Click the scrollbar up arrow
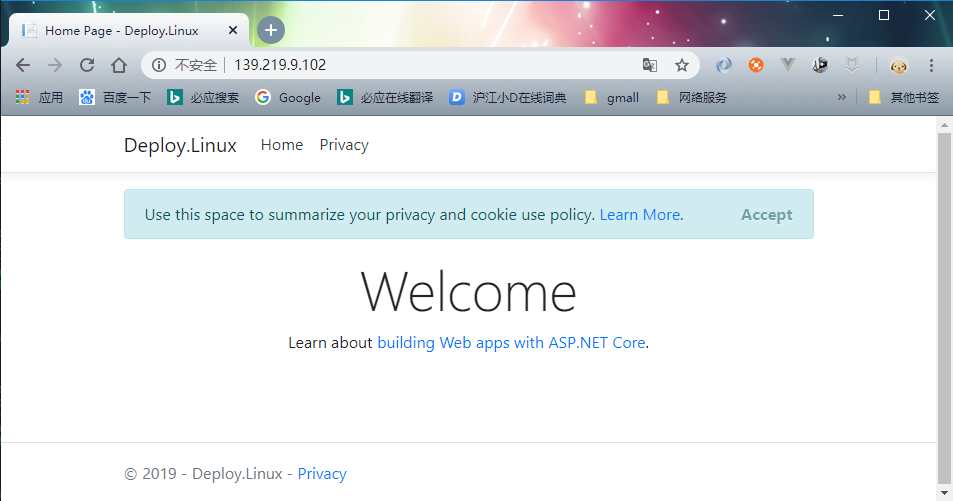 tap(944, 125)
